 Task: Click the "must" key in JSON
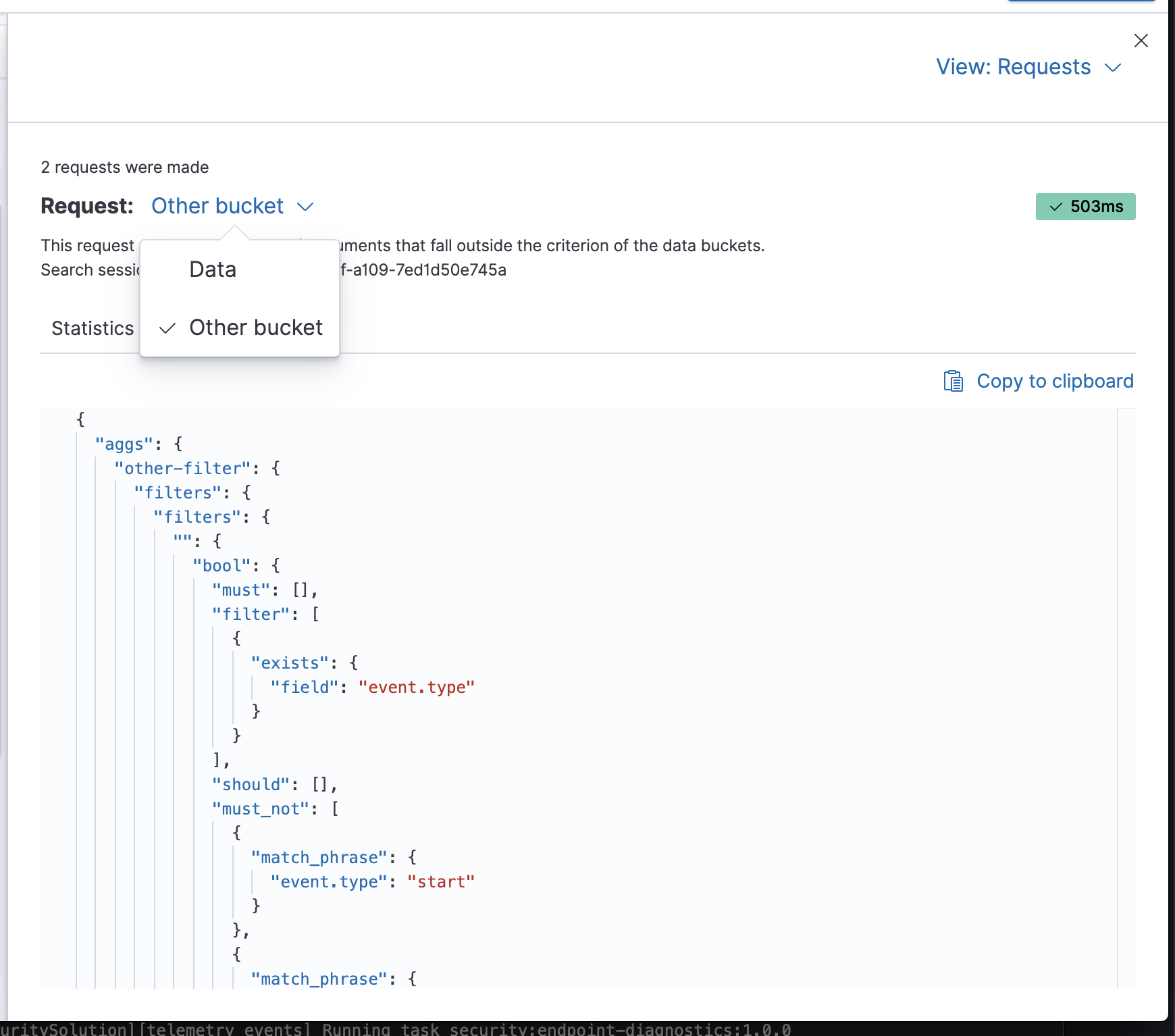tap(241, 590)
